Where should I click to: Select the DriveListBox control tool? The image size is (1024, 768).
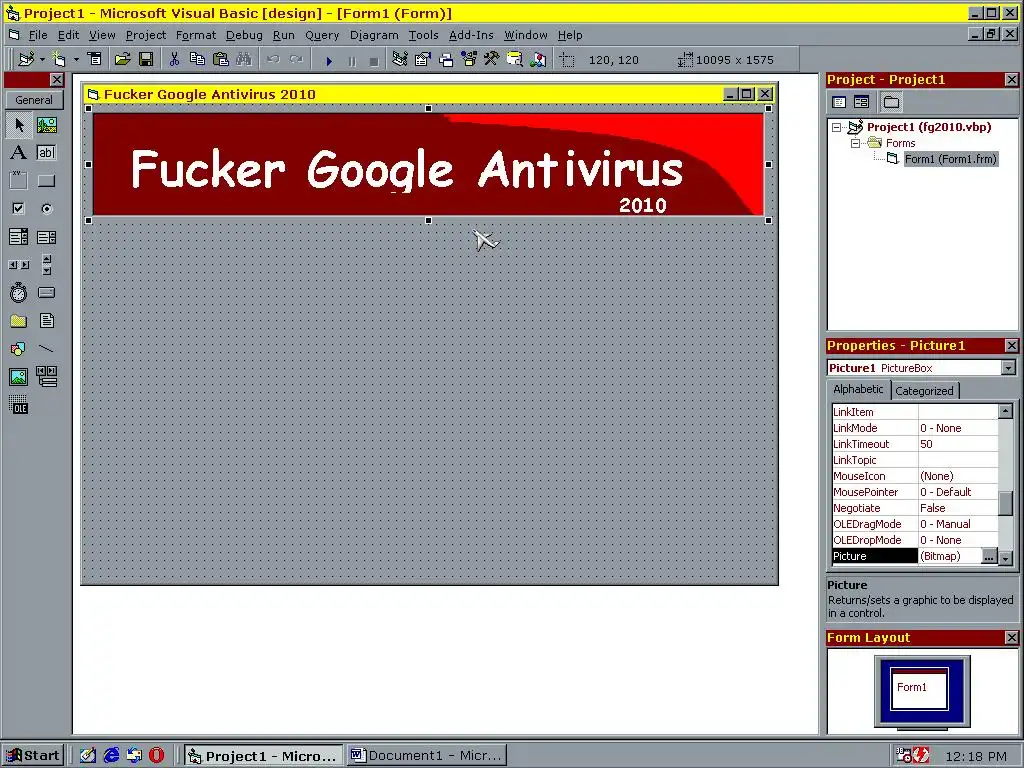pyautogui.click(x=46, y=293)
